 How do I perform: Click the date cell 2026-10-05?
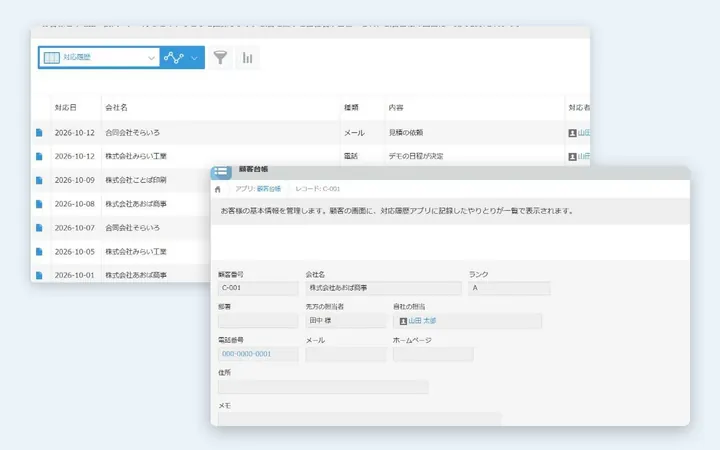[75, 252]
